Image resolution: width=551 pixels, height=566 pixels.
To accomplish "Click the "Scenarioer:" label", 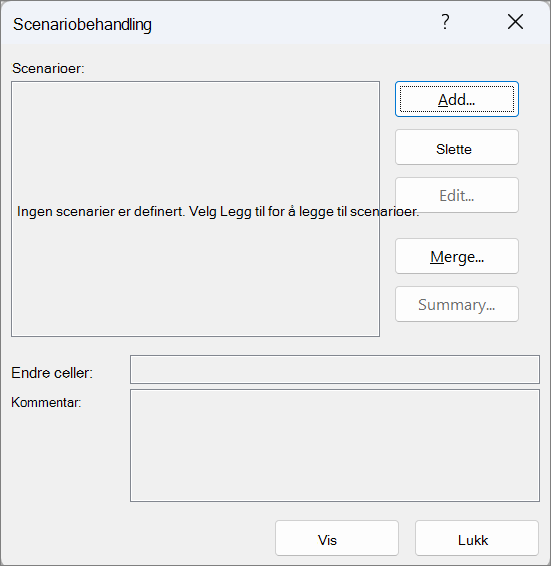I will pyautogui.click(x=48, y=68).
